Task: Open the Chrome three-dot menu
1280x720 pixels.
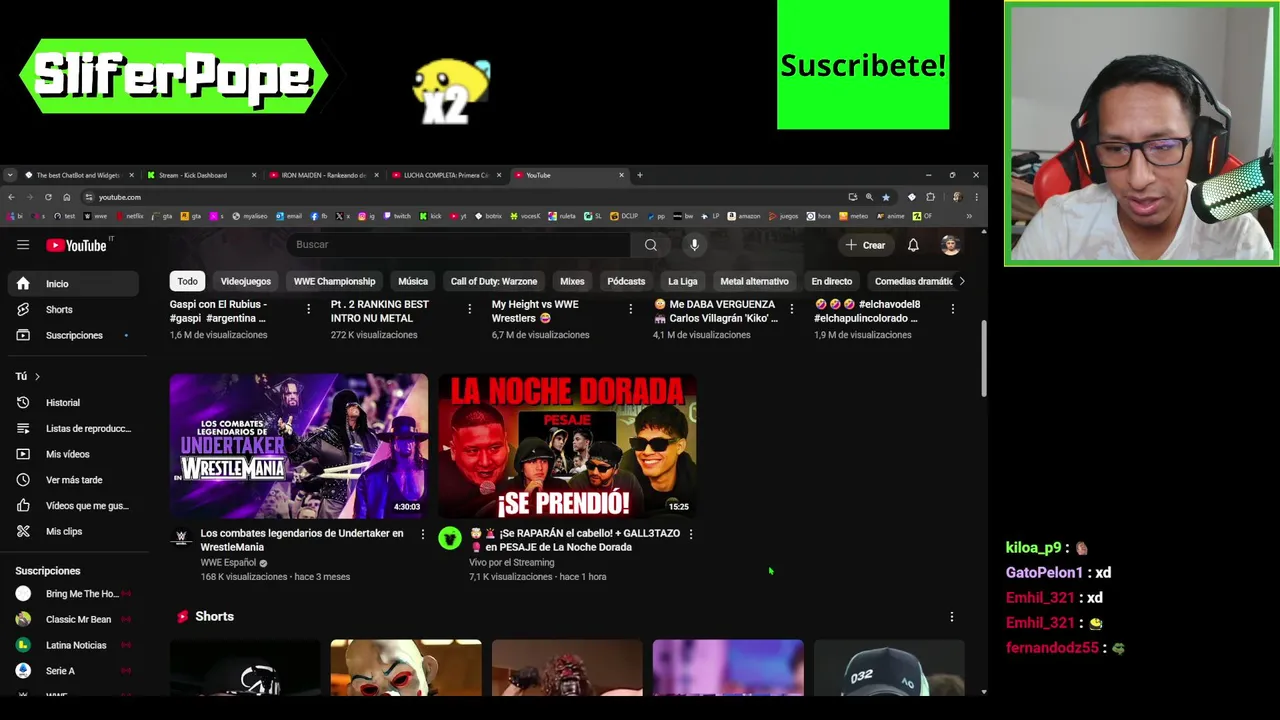Action: pyautogui.click(x=976, y=197)
